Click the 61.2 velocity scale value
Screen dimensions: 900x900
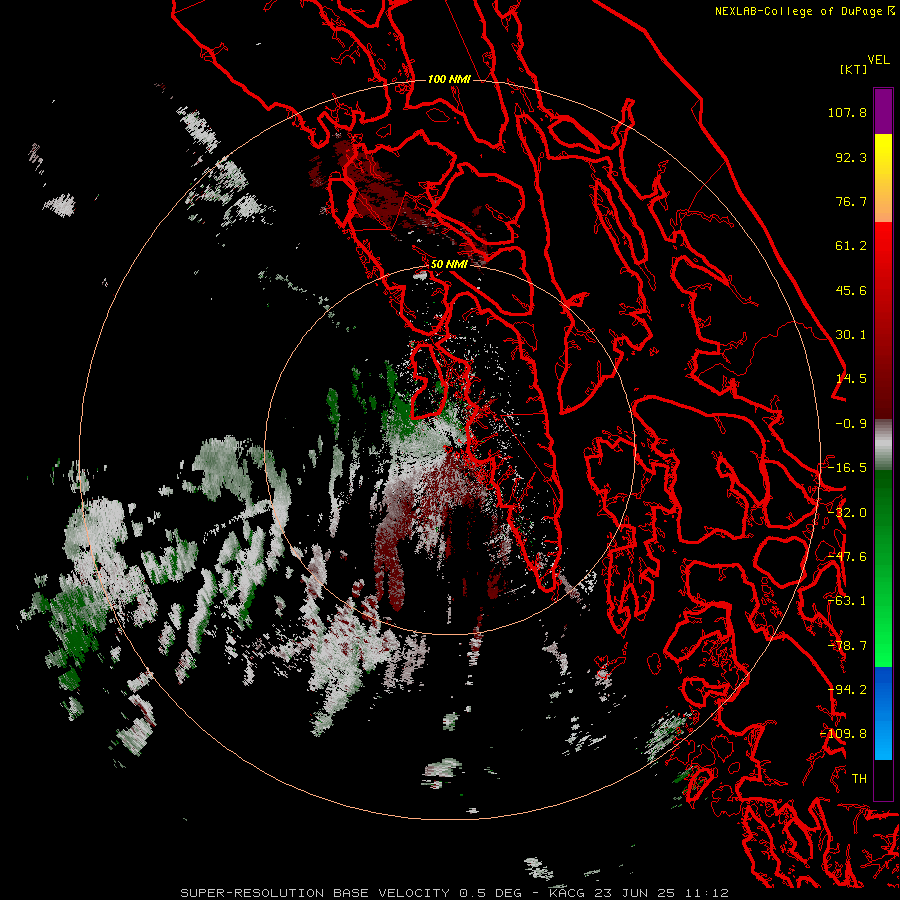point(851,246)
